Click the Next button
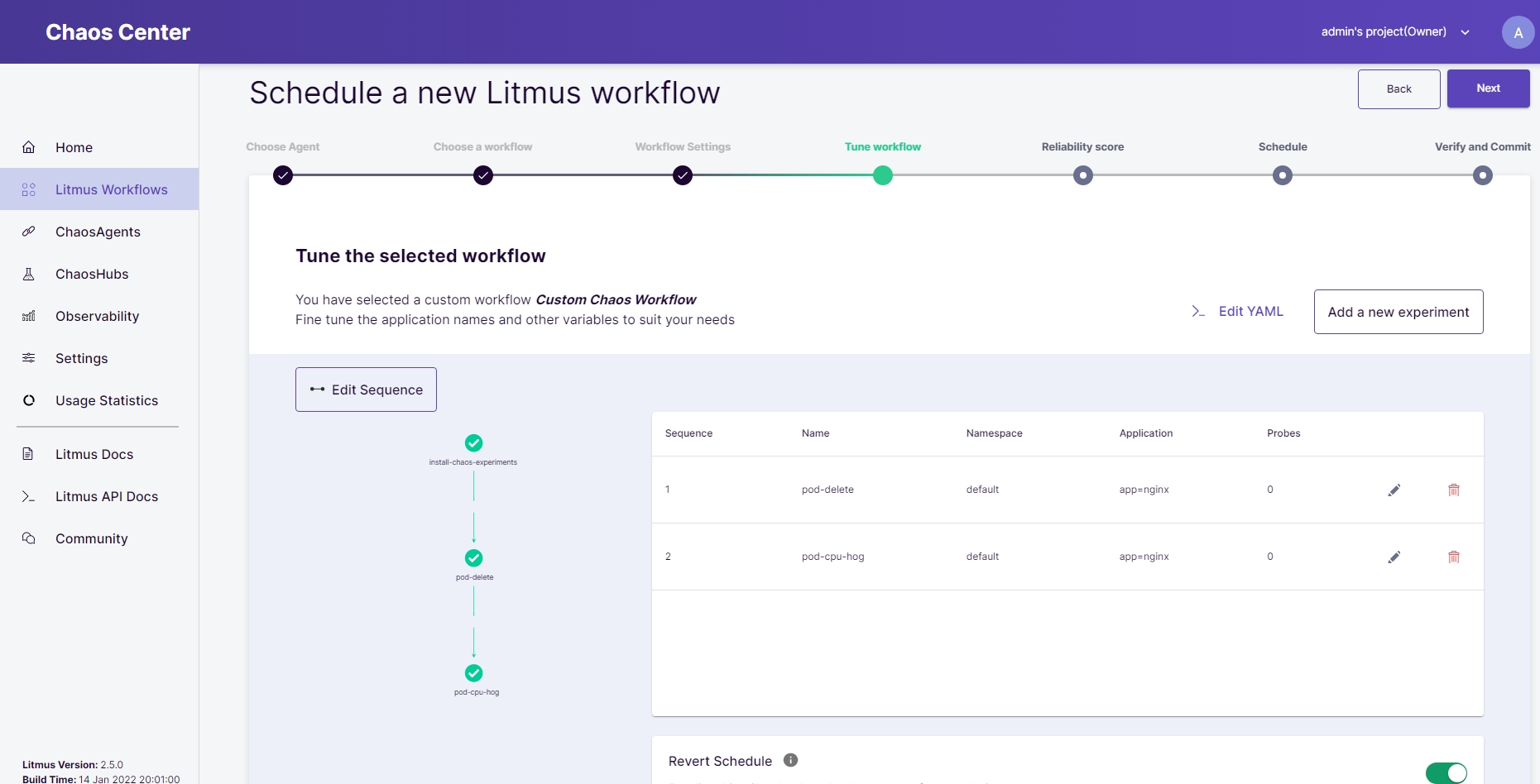Screen dimensions: 1540x784 [1487, 88]
